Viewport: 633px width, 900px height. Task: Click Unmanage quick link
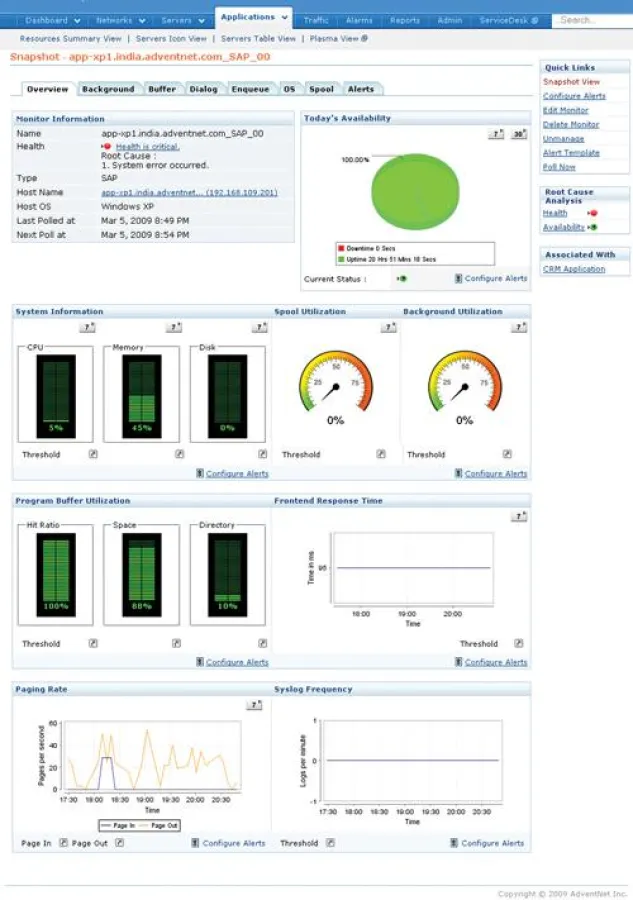564,139
